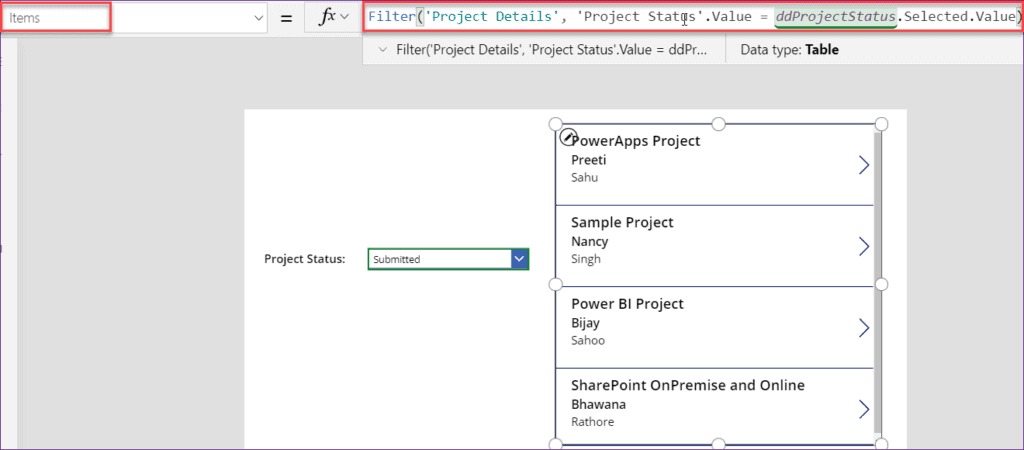Select the Power BI Project title
This screenshot has width=1024, height=450.
click(628, 304)
